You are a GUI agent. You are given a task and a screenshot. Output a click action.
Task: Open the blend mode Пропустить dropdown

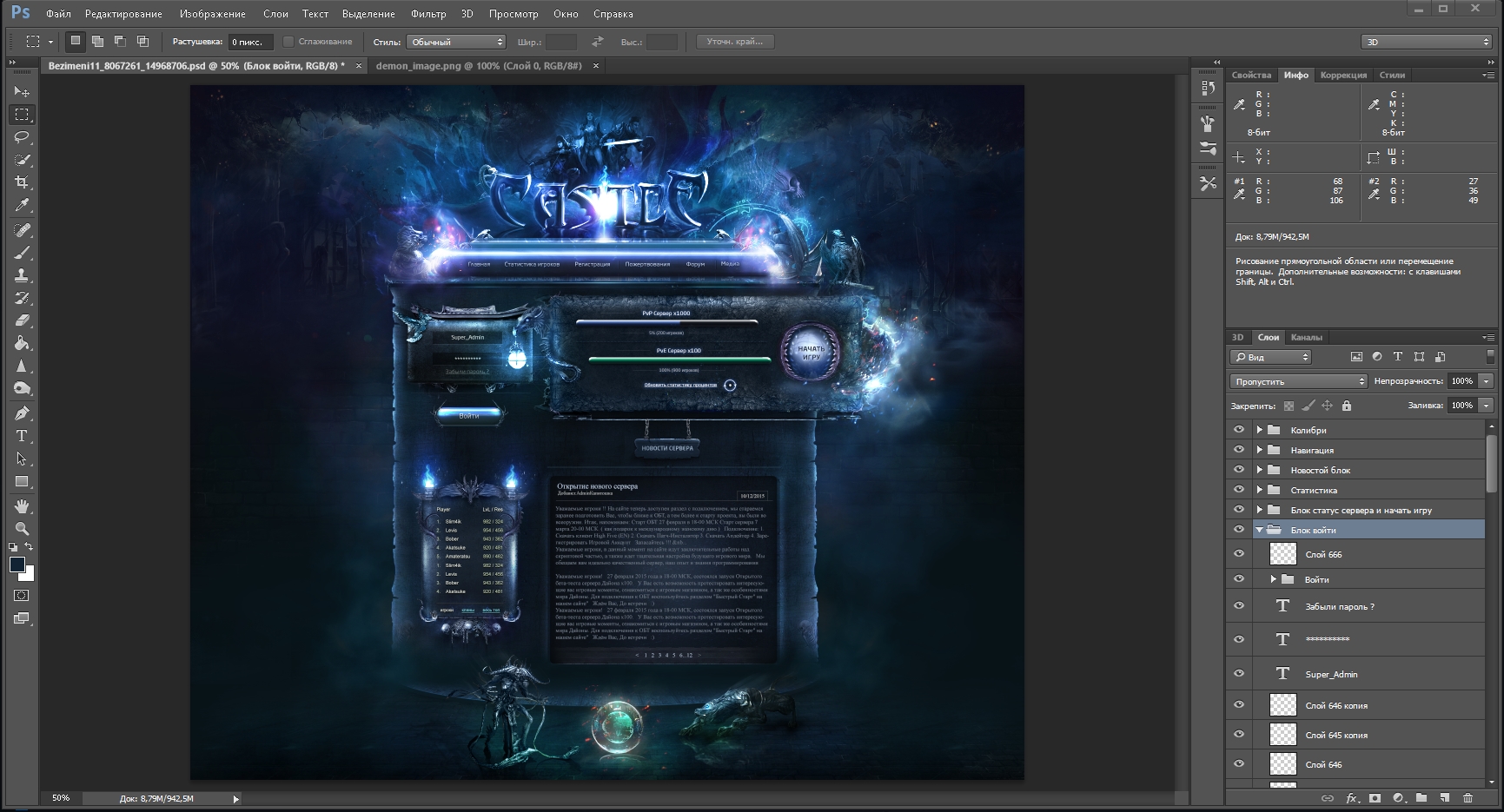(x=1299, y=381)
